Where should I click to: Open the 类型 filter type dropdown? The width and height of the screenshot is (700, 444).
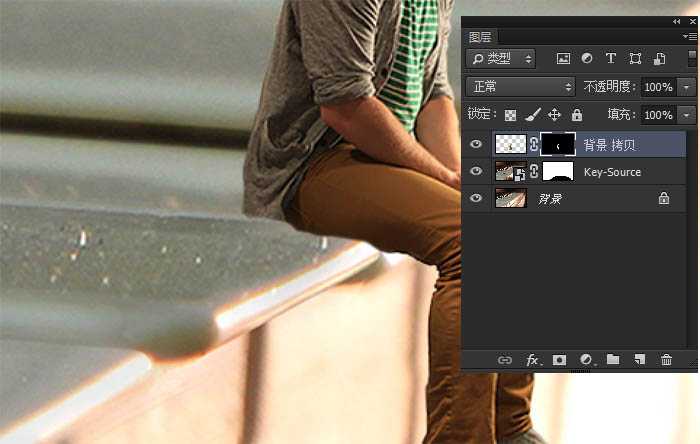click(500, 58)
